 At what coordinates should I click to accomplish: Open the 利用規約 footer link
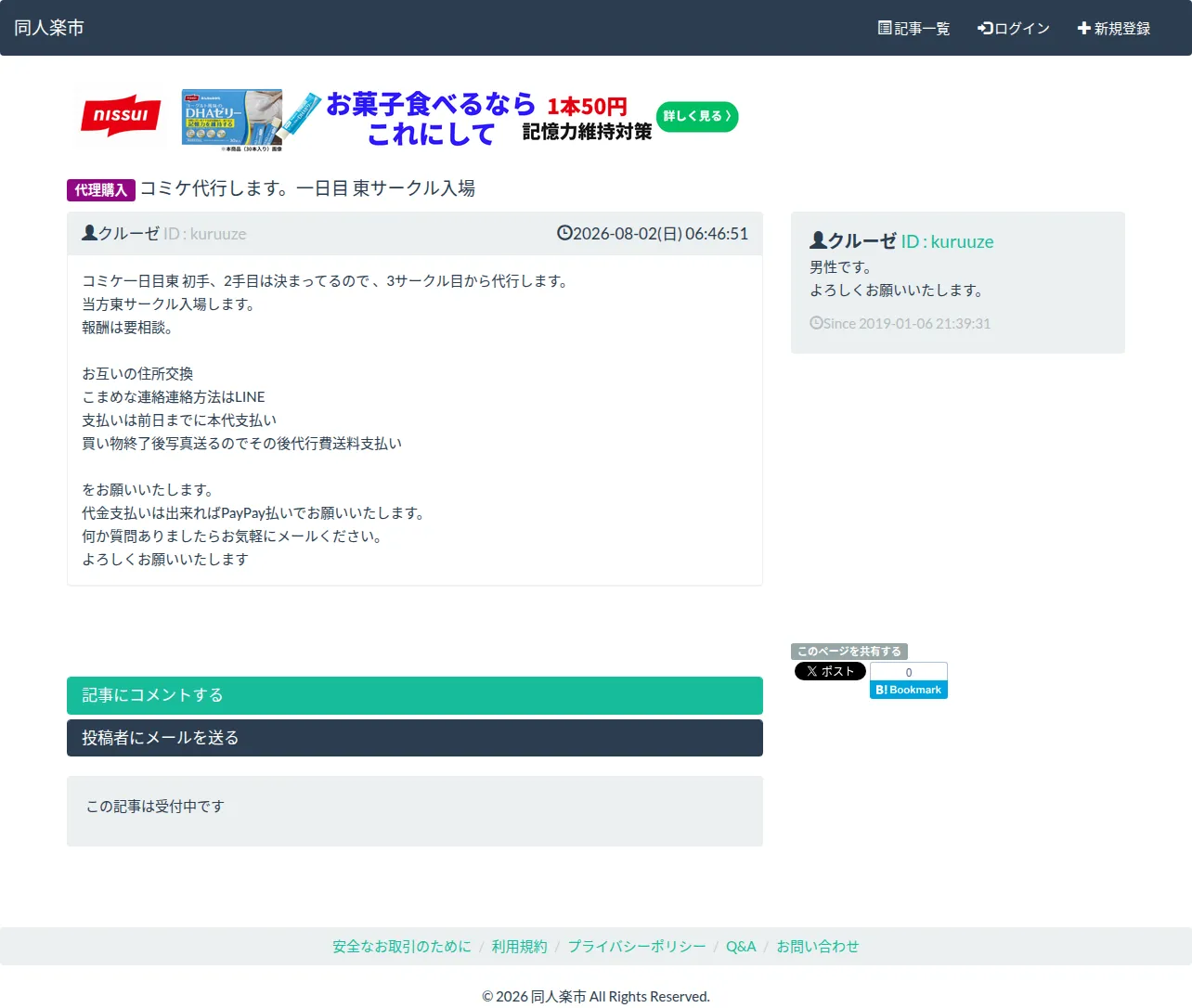click(520, 947)
